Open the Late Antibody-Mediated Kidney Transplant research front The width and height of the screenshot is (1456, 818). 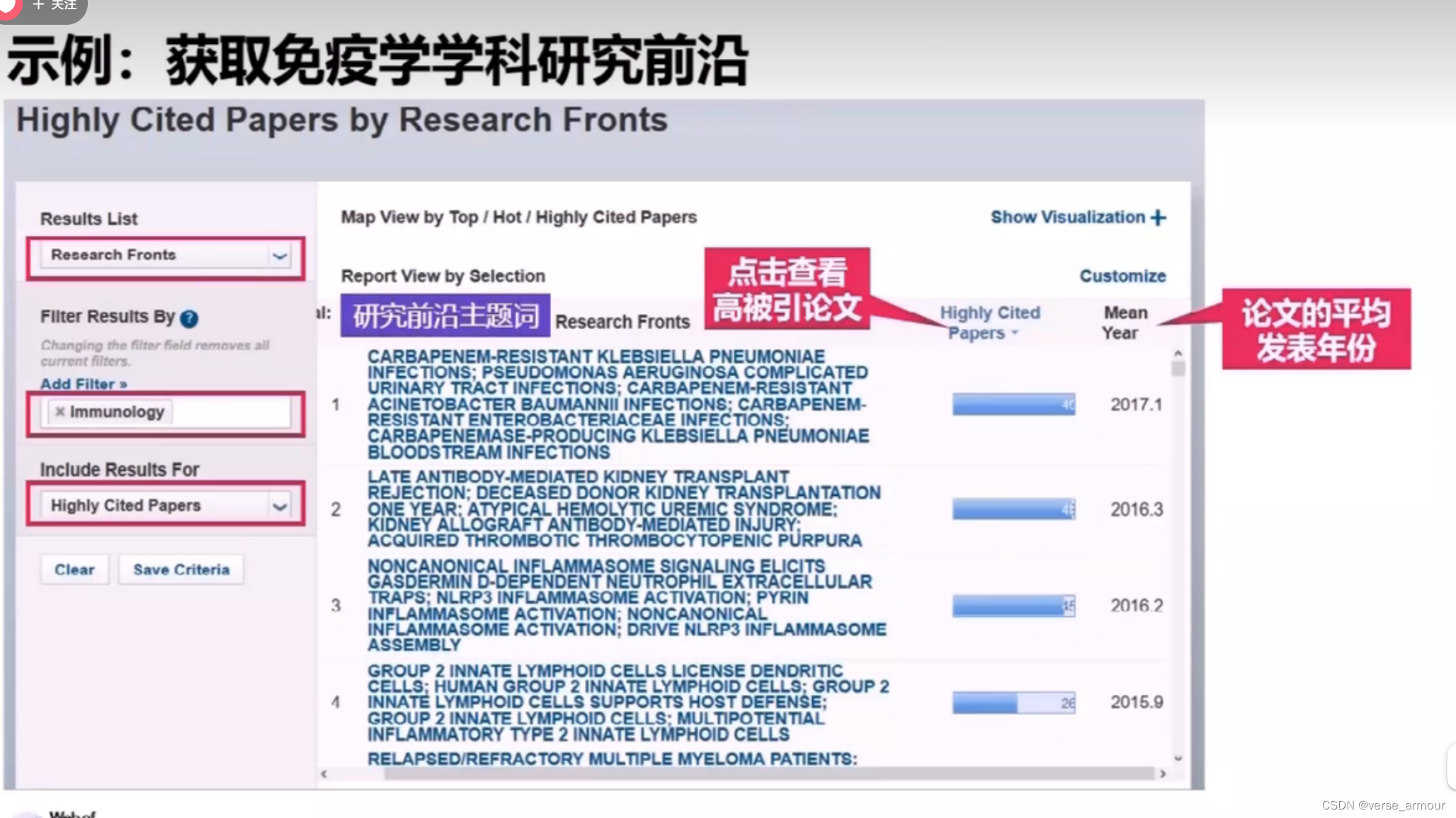624,509
